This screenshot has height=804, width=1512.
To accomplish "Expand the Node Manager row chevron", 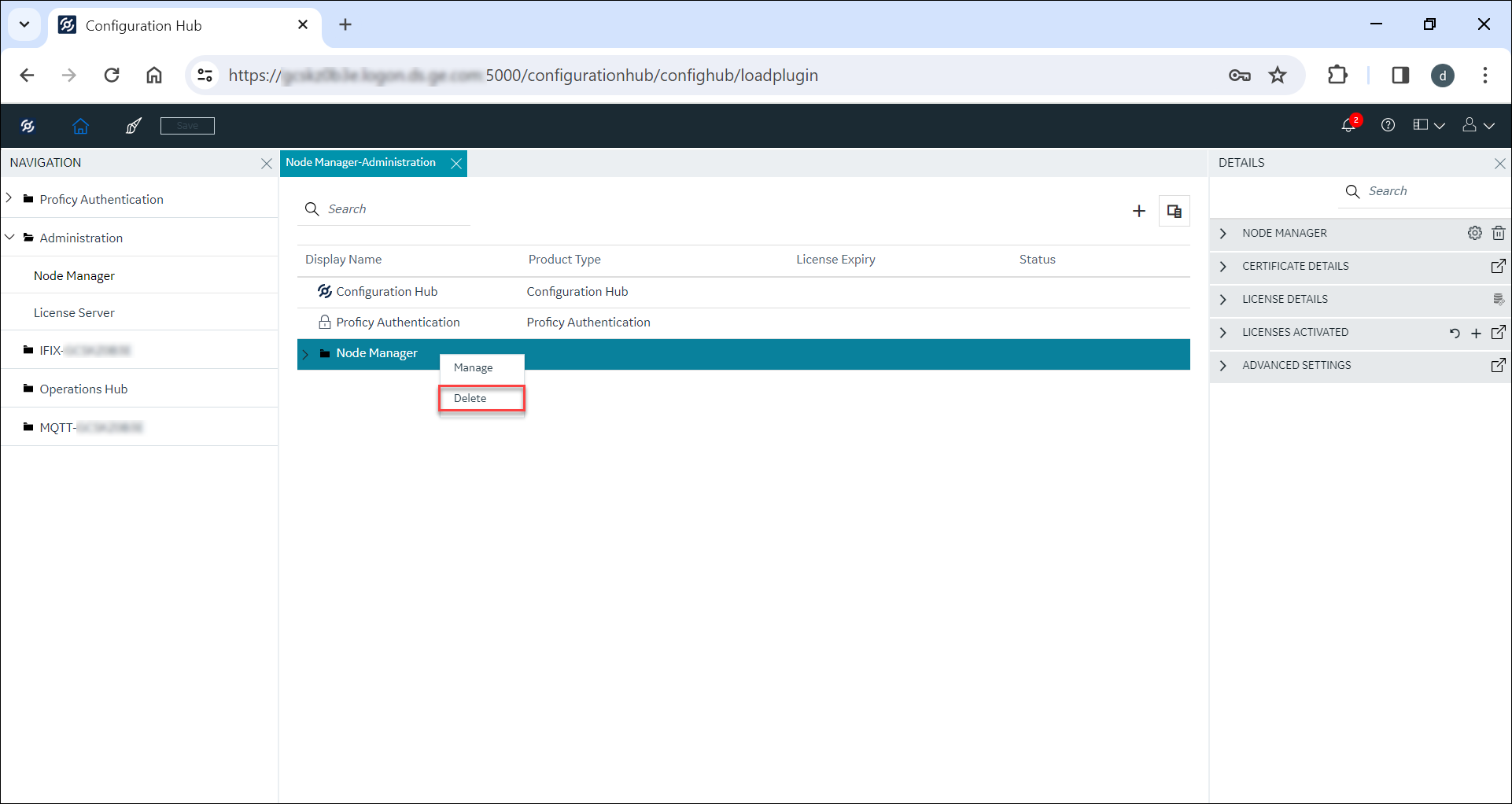I will pyautogui.click(x=305, y=354).
